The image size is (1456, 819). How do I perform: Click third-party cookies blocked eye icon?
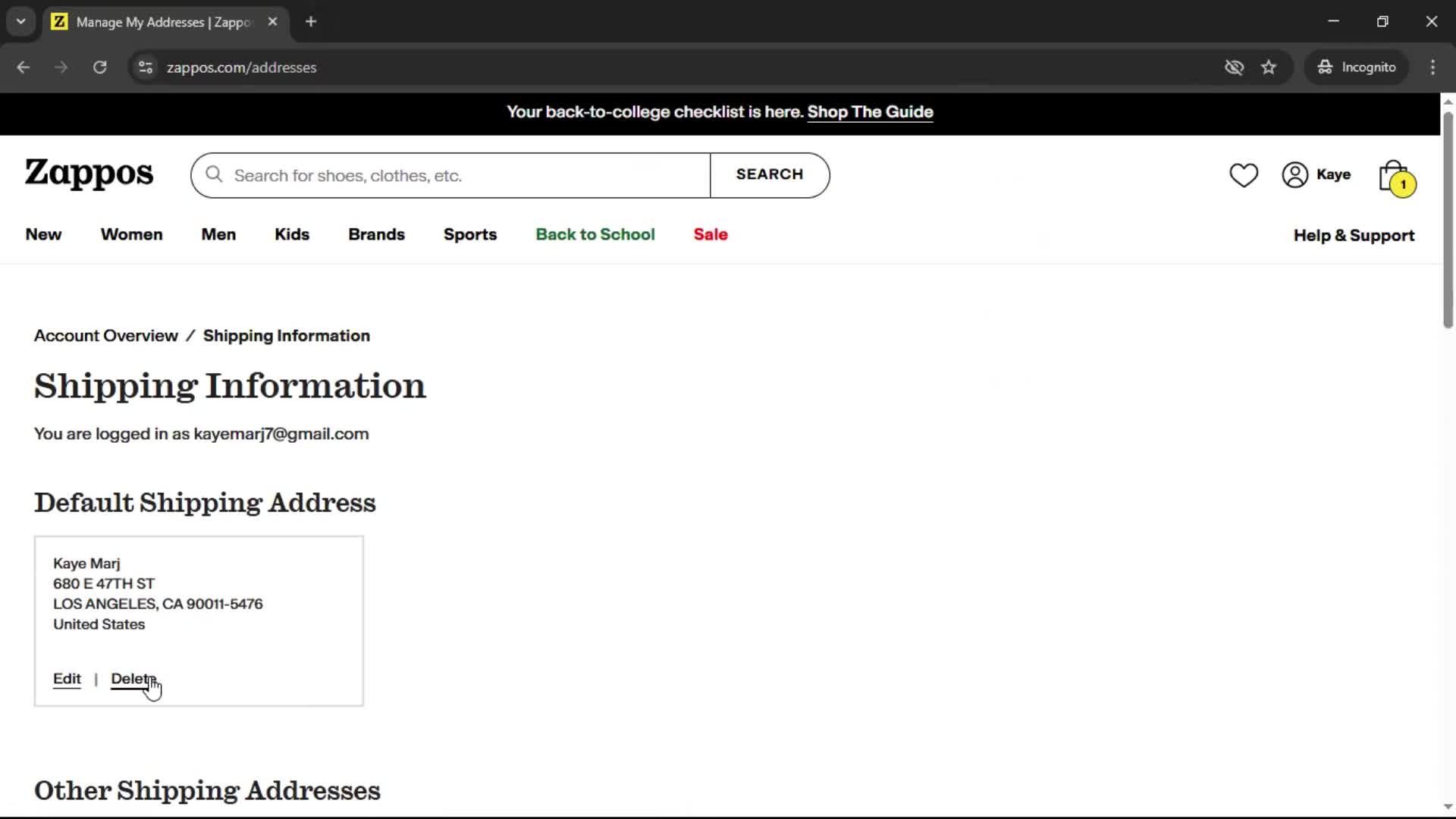pyautogui.click(x=1234, y=67)
